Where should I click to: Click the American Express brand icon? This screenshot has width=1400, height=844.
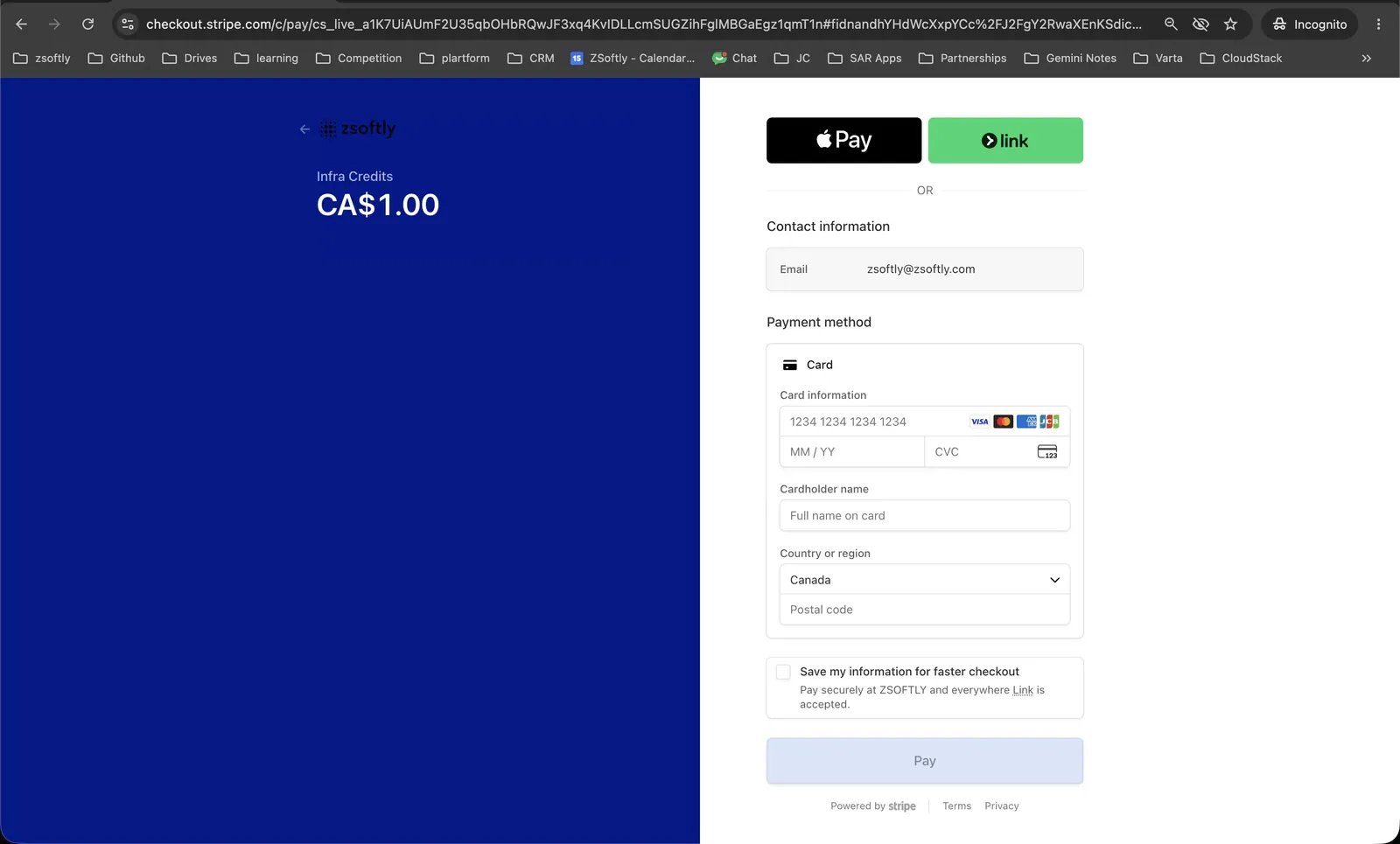1026,422
